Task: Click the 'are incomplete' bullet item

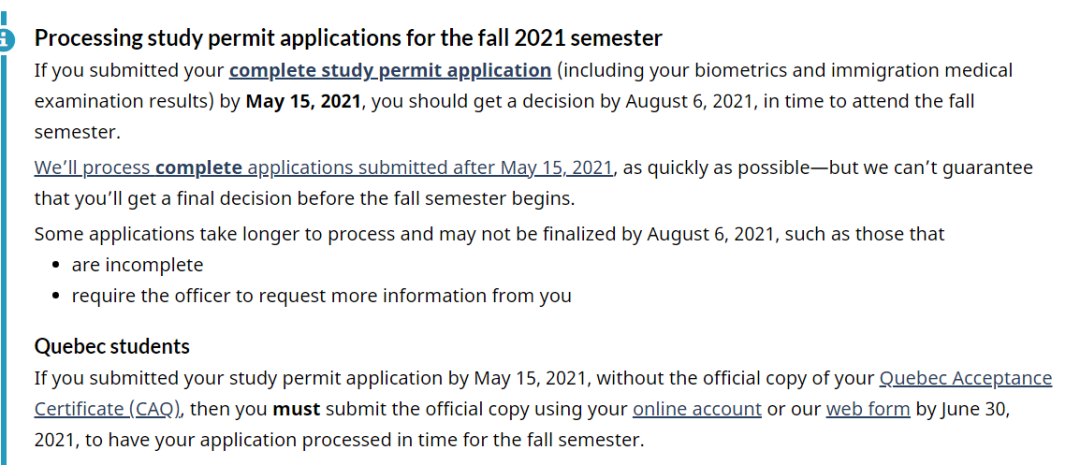Action: (x=137, y=265)
